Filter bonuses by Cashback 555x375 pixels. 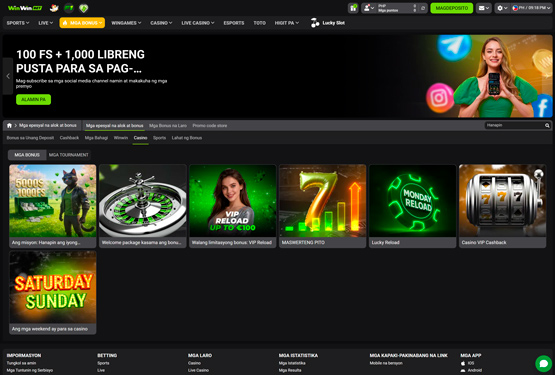[69, 138]
